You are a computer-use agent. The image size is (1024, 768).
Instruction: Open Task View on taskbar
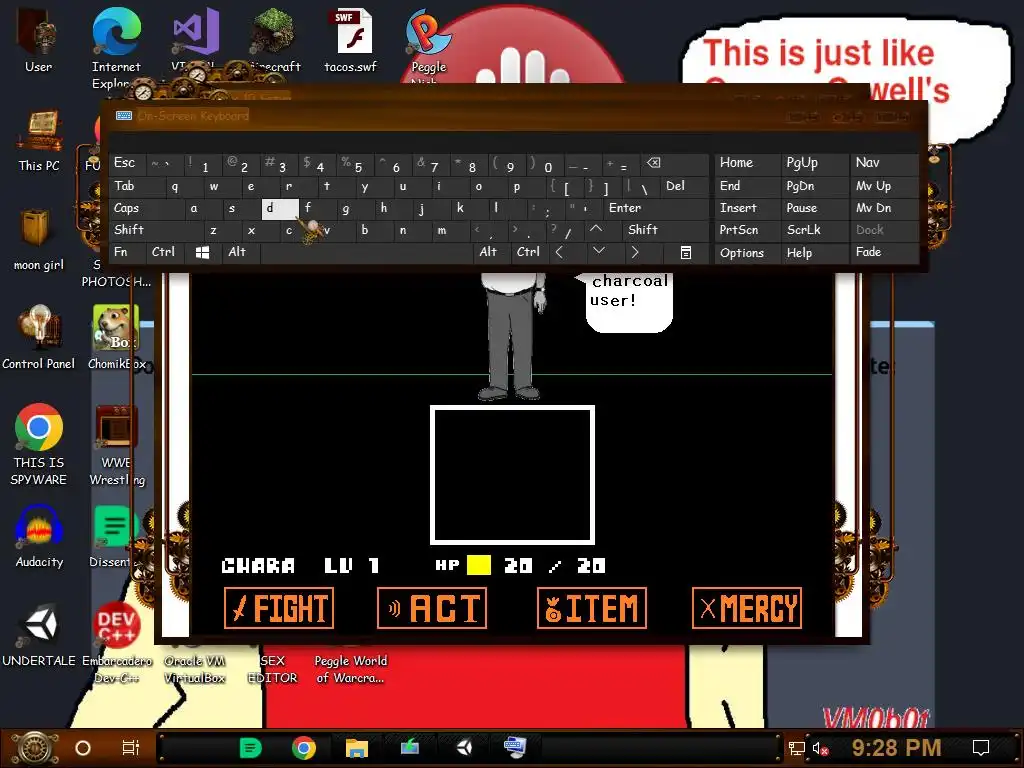[x=131, y=748]
